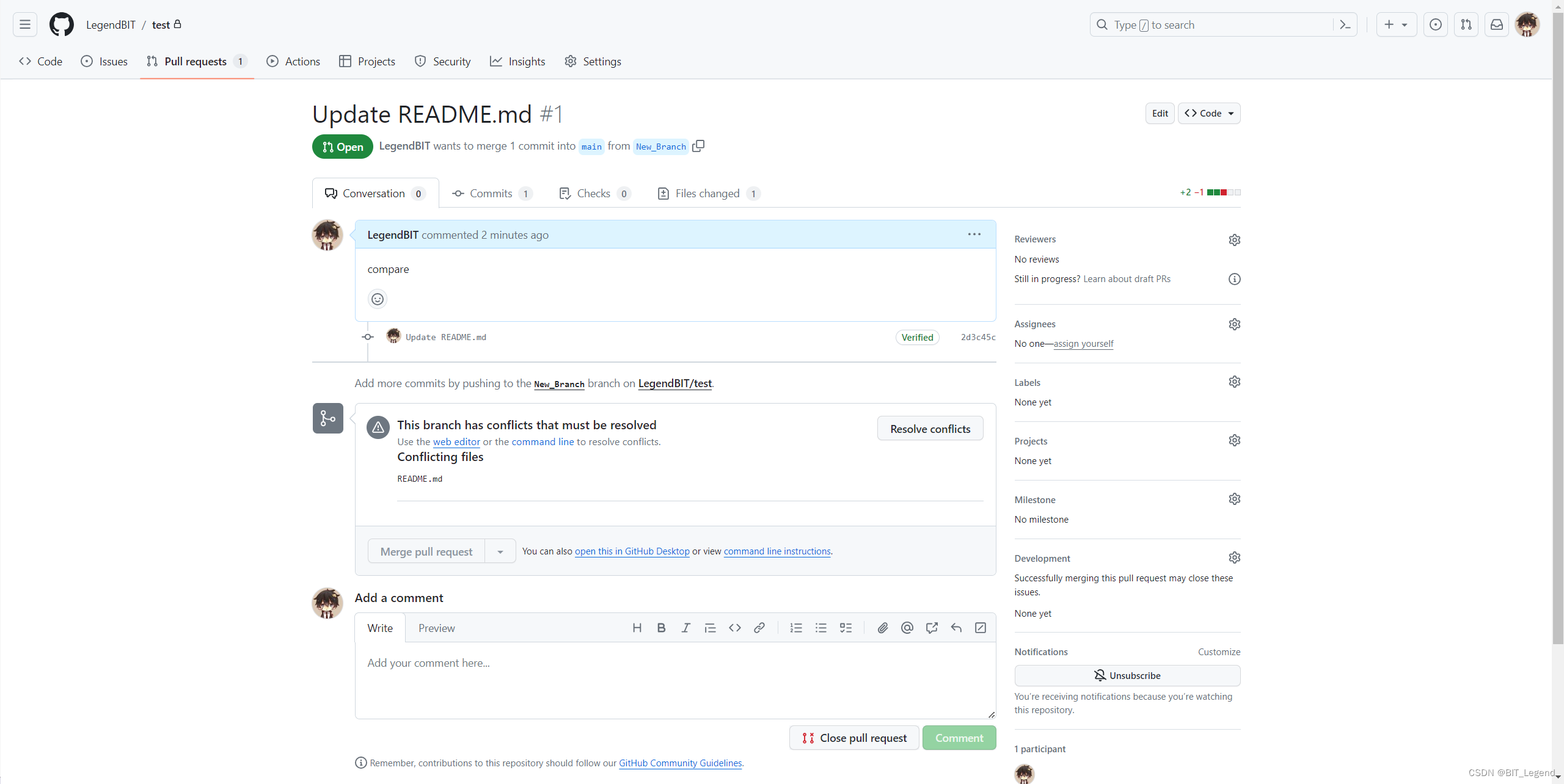Open the Code repository tab

pyautogui.click(x=40, y=61)
